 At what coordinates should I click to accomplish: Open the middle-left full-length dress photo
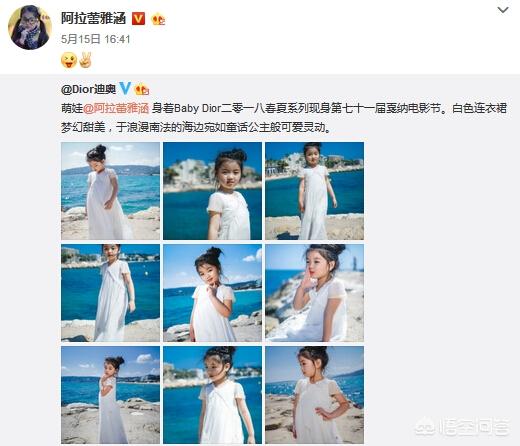click(110, 293)
